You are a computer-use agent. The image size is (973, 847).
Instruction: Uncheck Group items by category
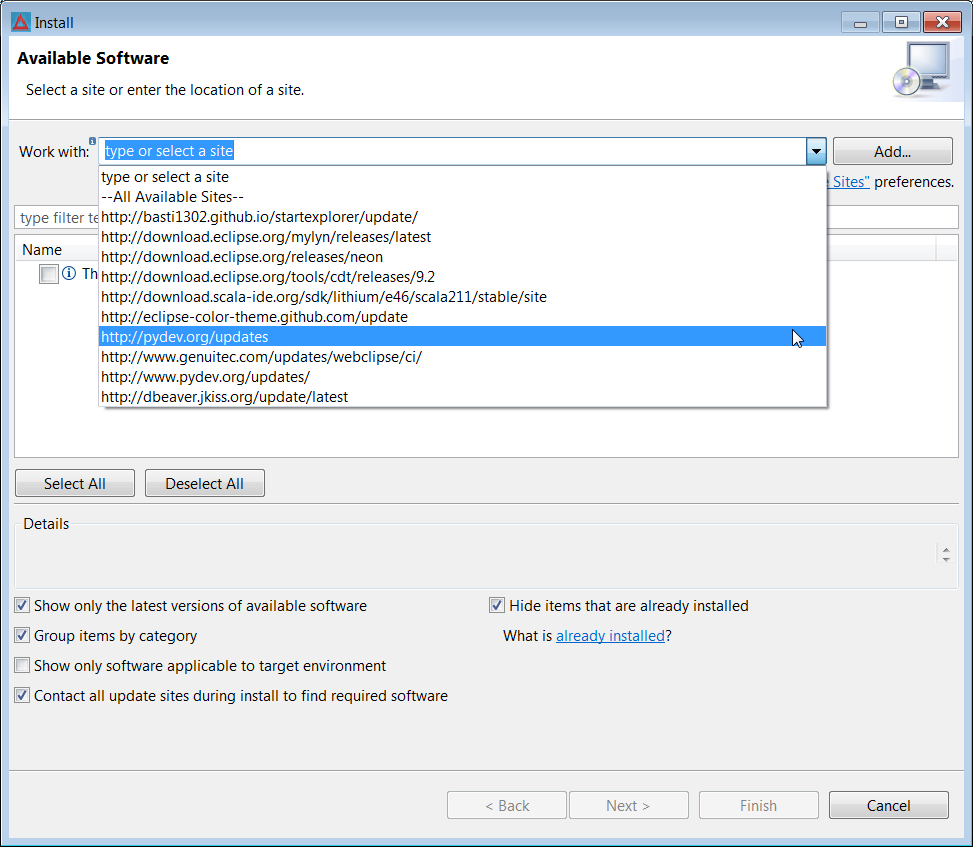tap(22, 635)
